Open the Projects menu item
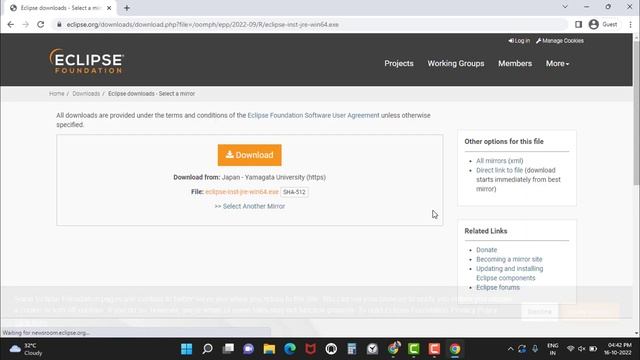The height and width of the screenshot is (360, 640). (399, 63)
